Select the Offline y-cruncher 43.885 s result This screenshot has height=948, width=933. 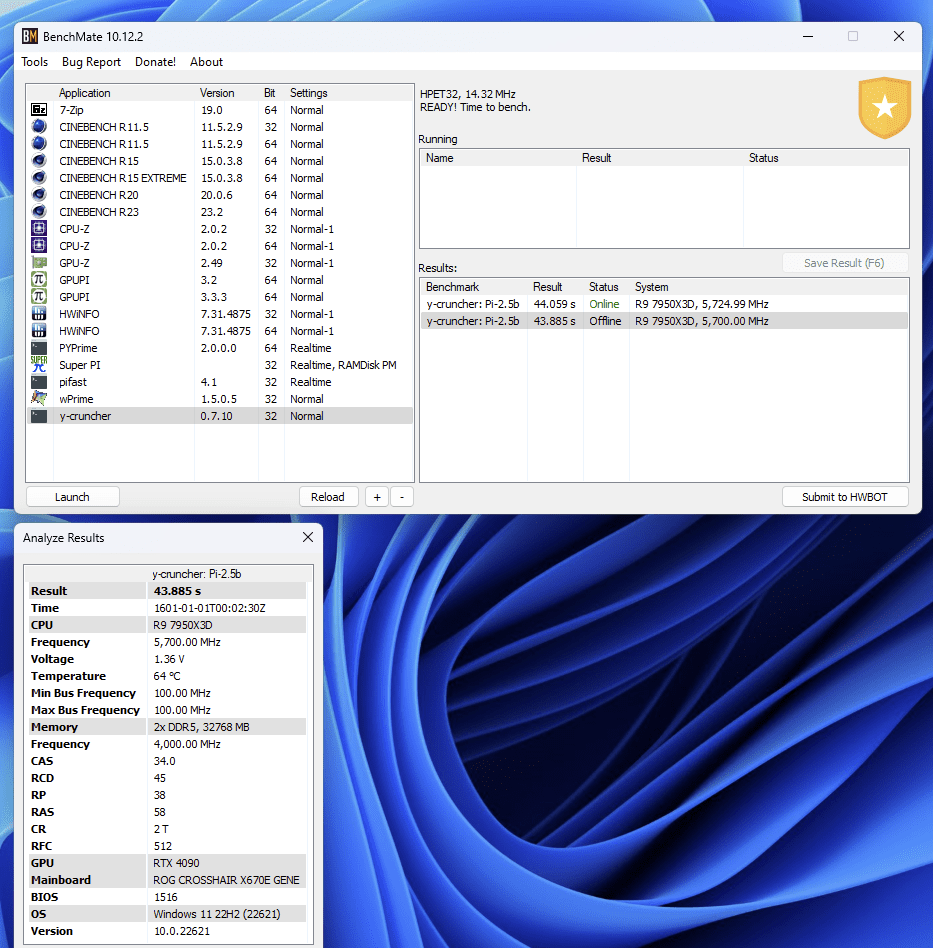[664, 321]
